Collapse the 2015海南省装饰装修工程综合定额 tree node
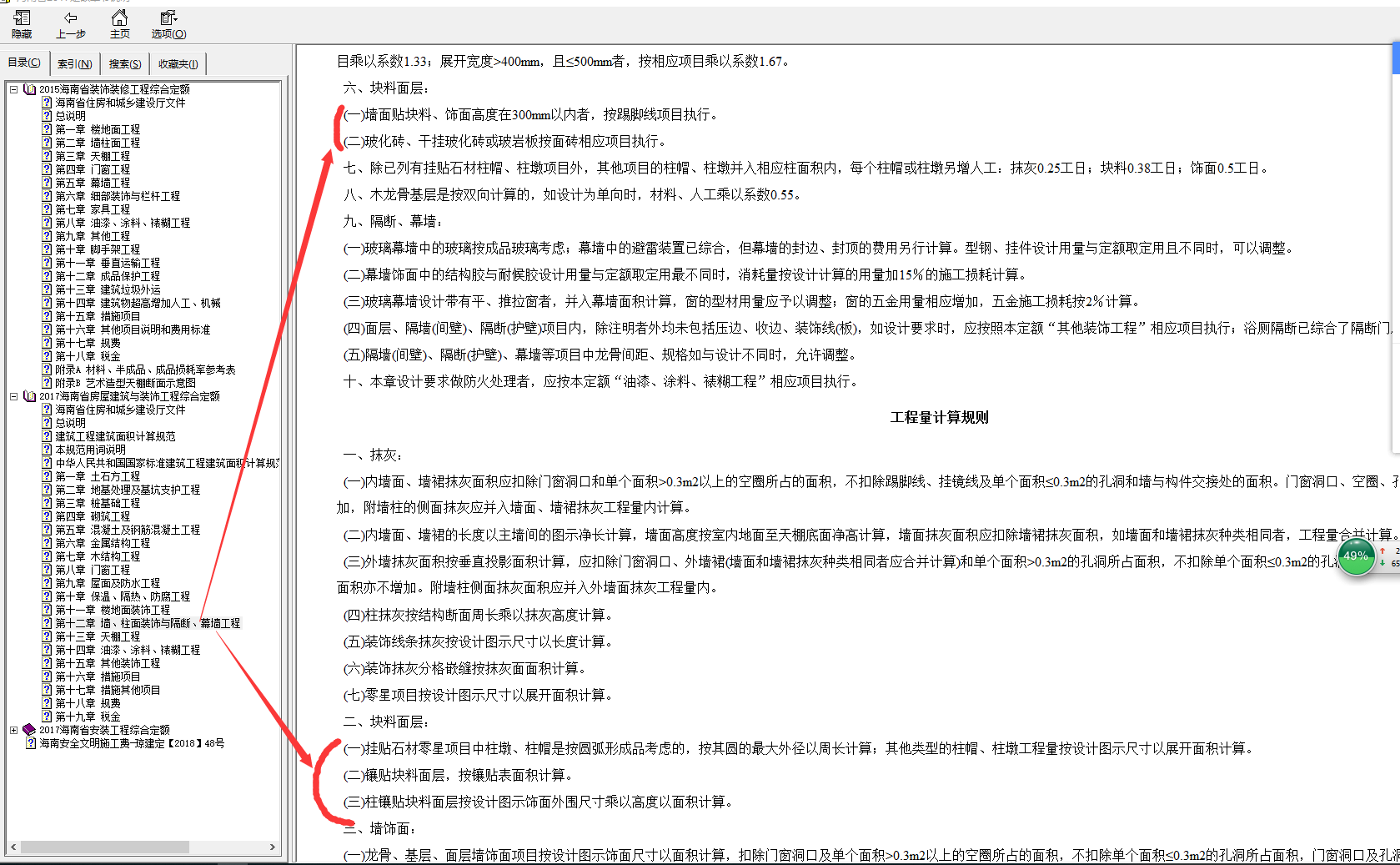The height and width of the screenshot is (865, 1400). click(13, 89)
